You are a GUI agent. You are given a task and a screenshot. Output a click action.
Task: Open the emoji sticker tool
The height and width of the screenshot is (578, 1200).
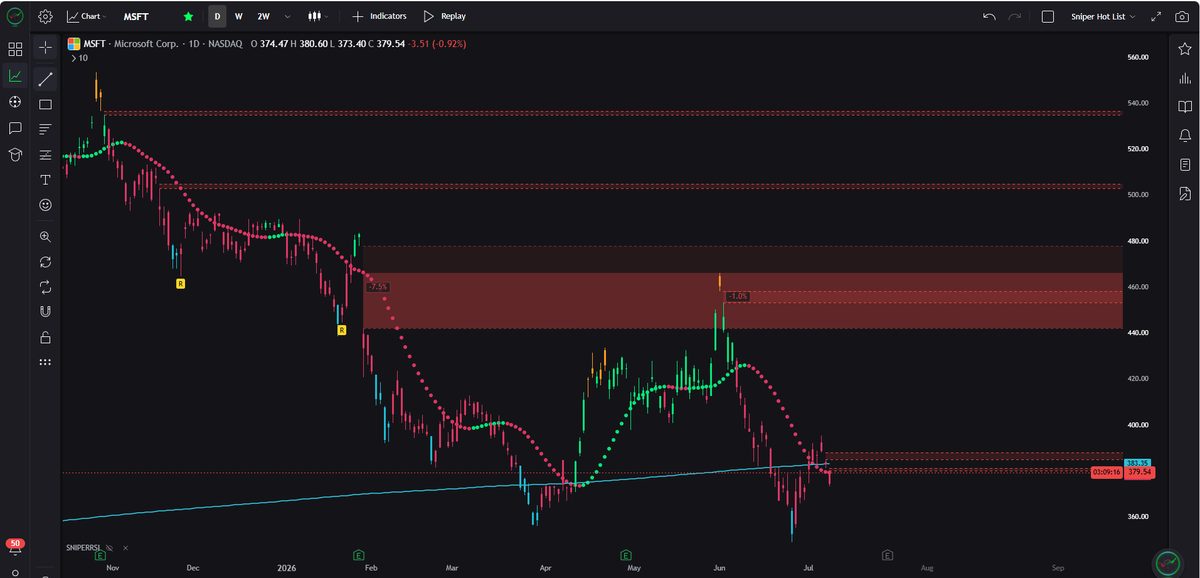[x=45, y=204]
